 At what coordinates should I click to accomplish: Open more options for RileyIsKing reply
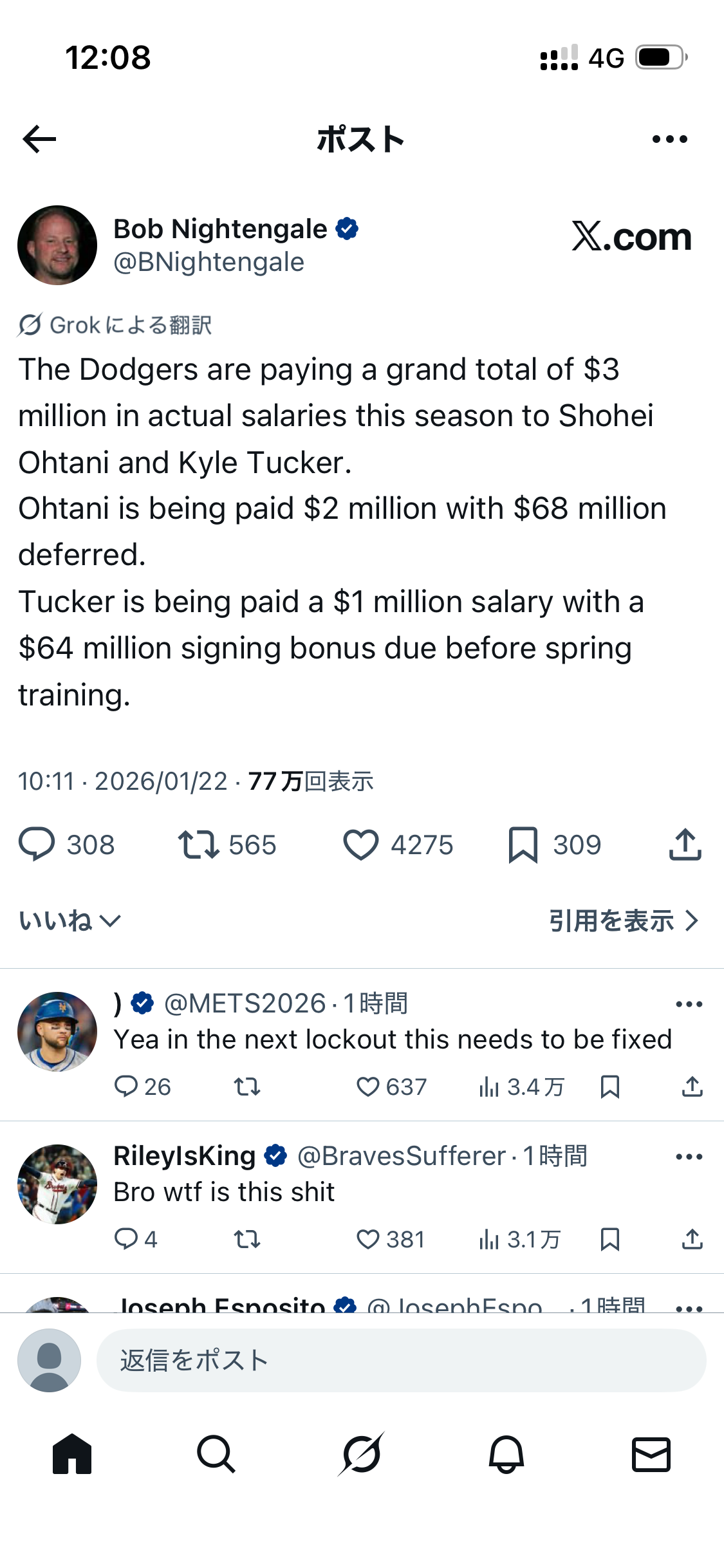coord(689,1157)
